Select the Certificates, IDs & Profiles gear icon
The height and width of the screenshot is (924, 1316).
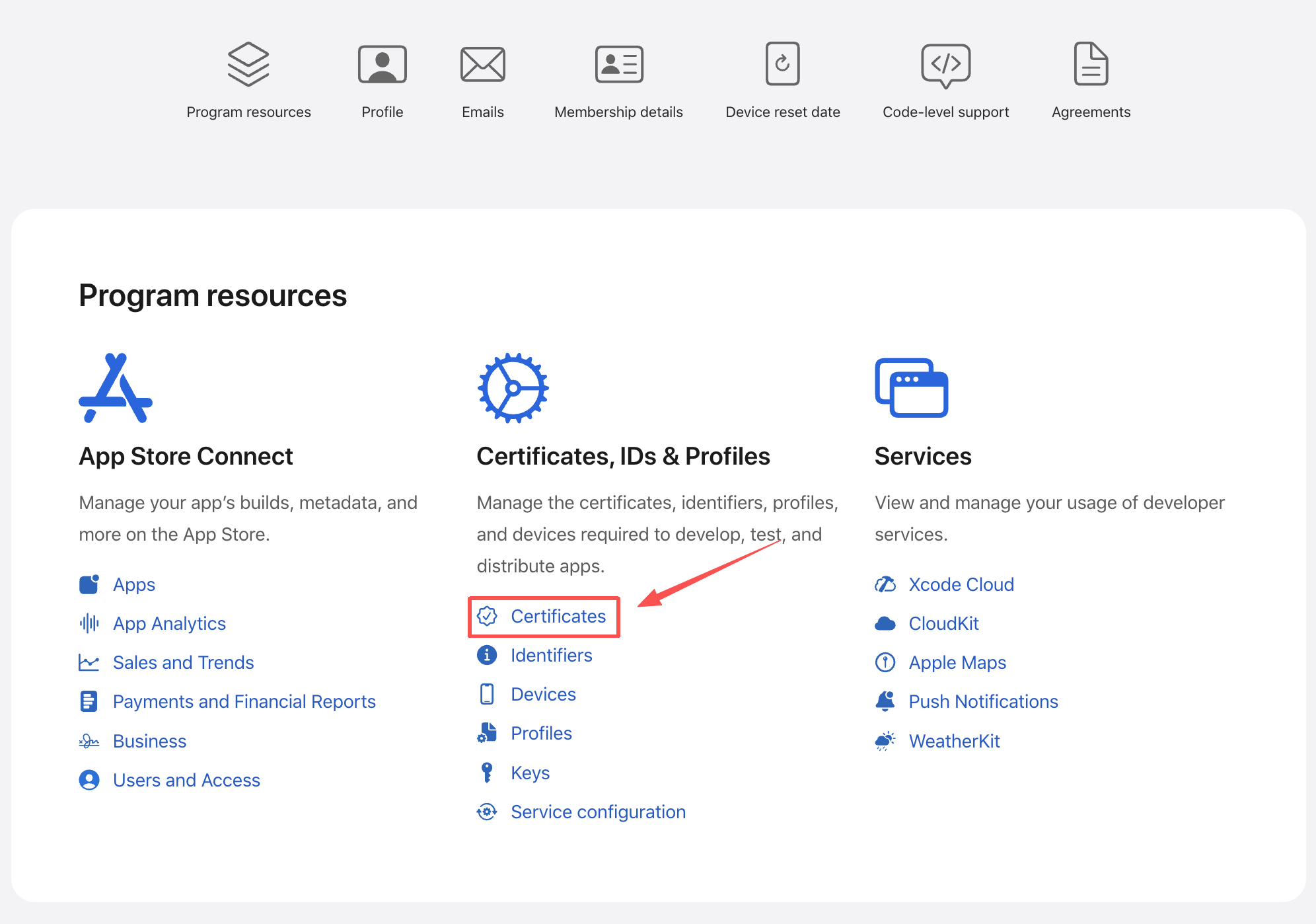513,389
